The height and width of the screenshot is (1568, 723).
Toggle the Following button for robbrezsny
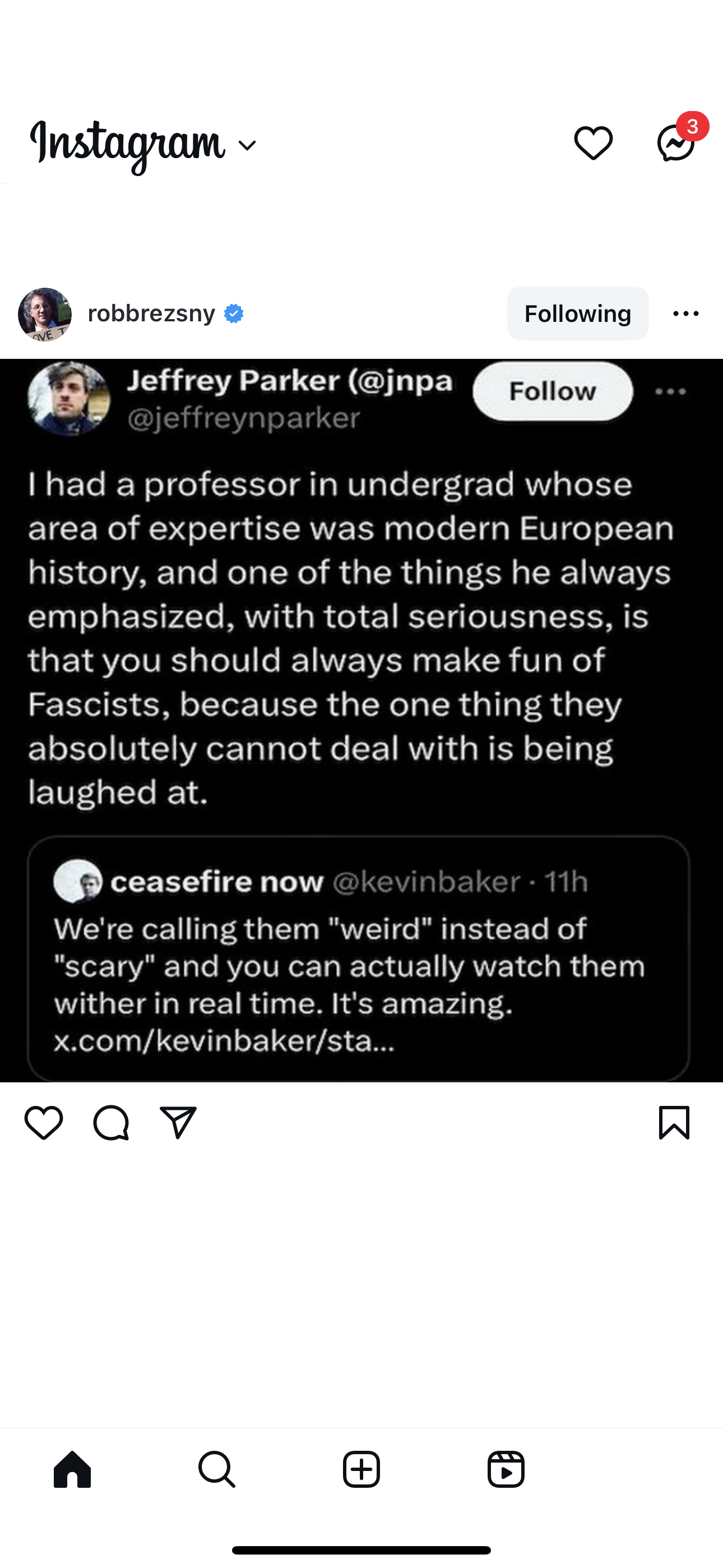pyautogui.click(x=577, y=313)
